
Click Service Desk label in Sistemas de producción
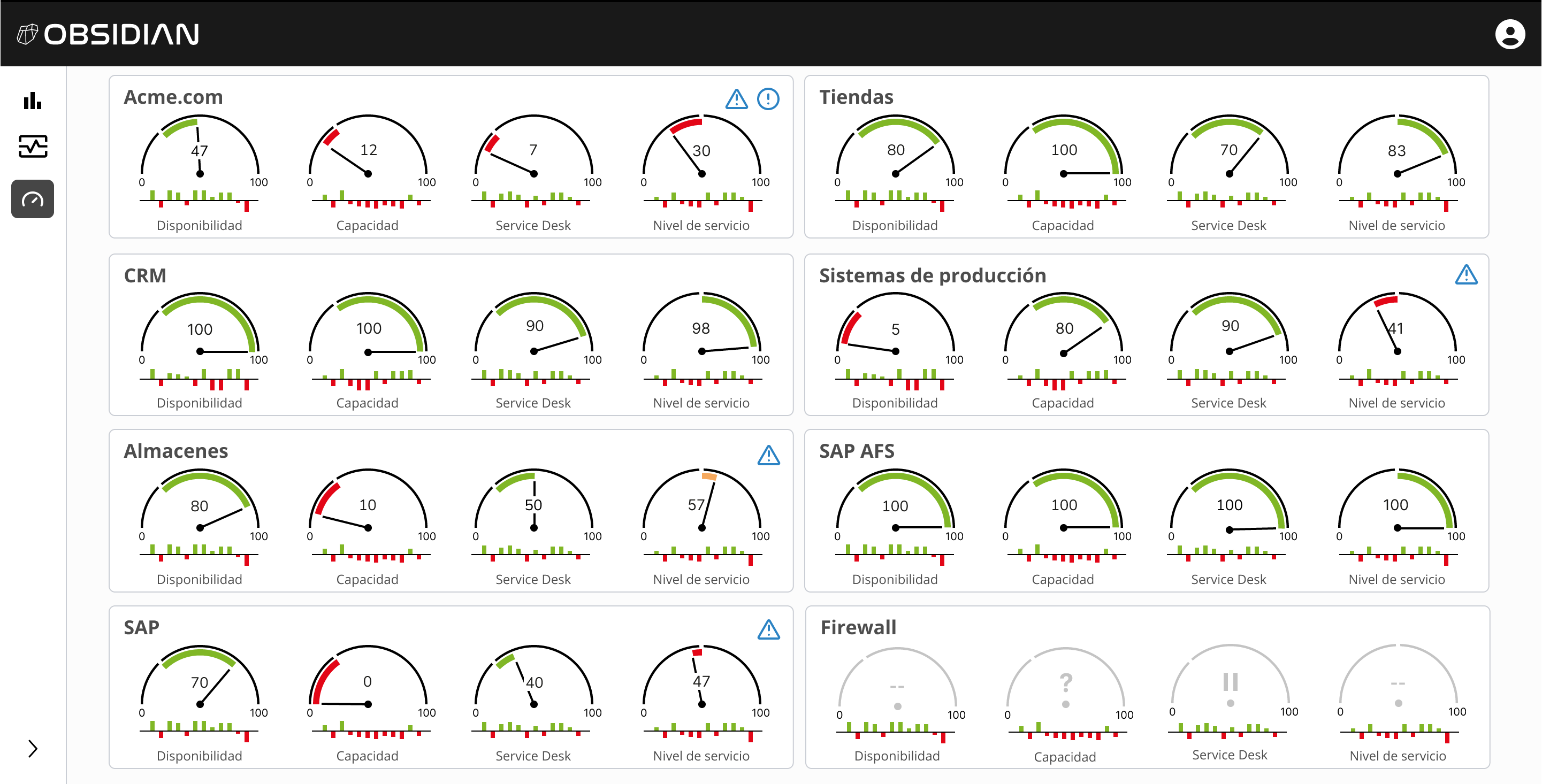coord(1228,403)
